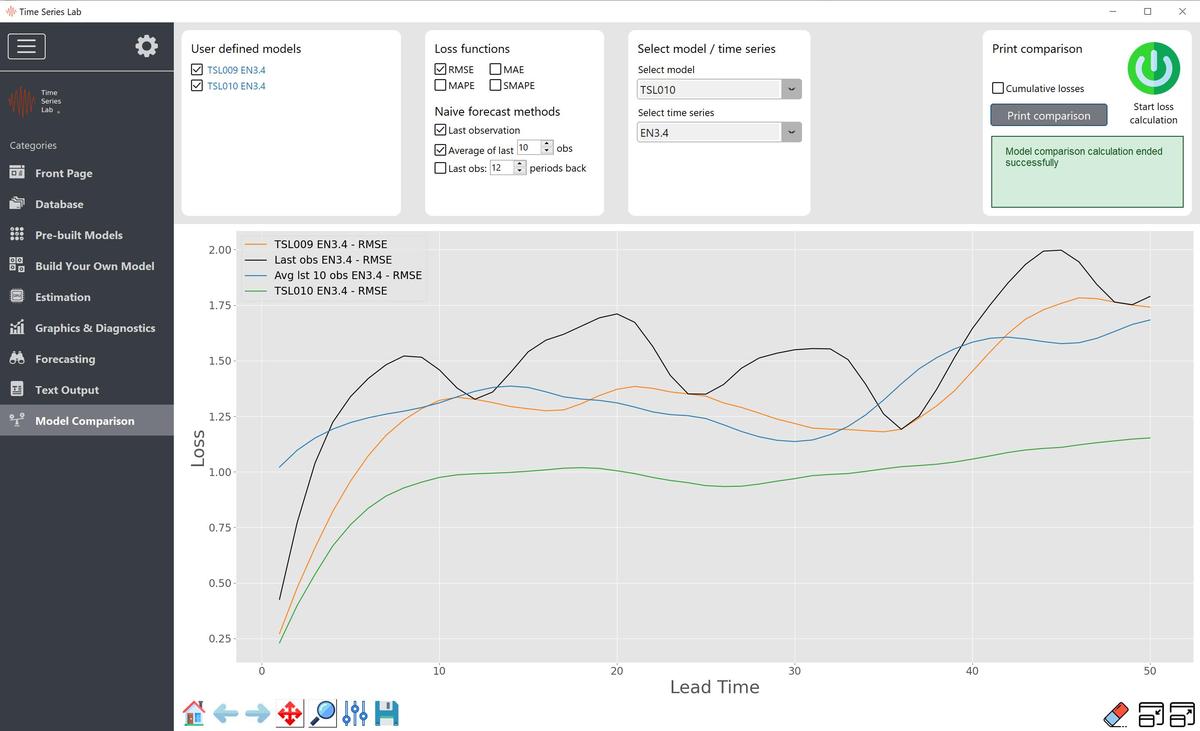Save the figure with disk icon
Image resolution: width=1200 pixels, height=731 pixels.
click(x=387, y=713)
